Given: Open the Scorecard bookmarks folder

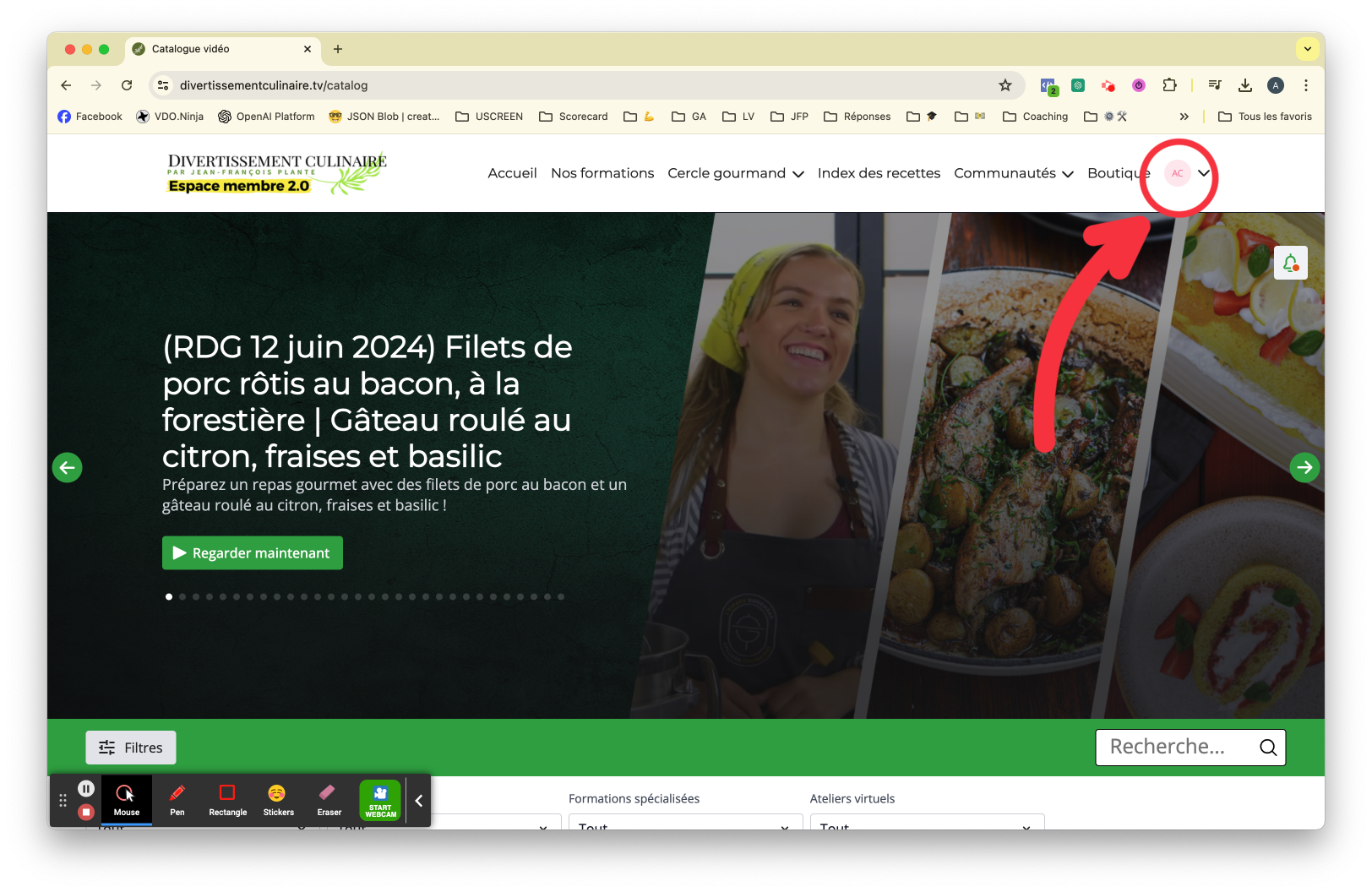Looking at the screenshot, I should [x=574, y=117].
